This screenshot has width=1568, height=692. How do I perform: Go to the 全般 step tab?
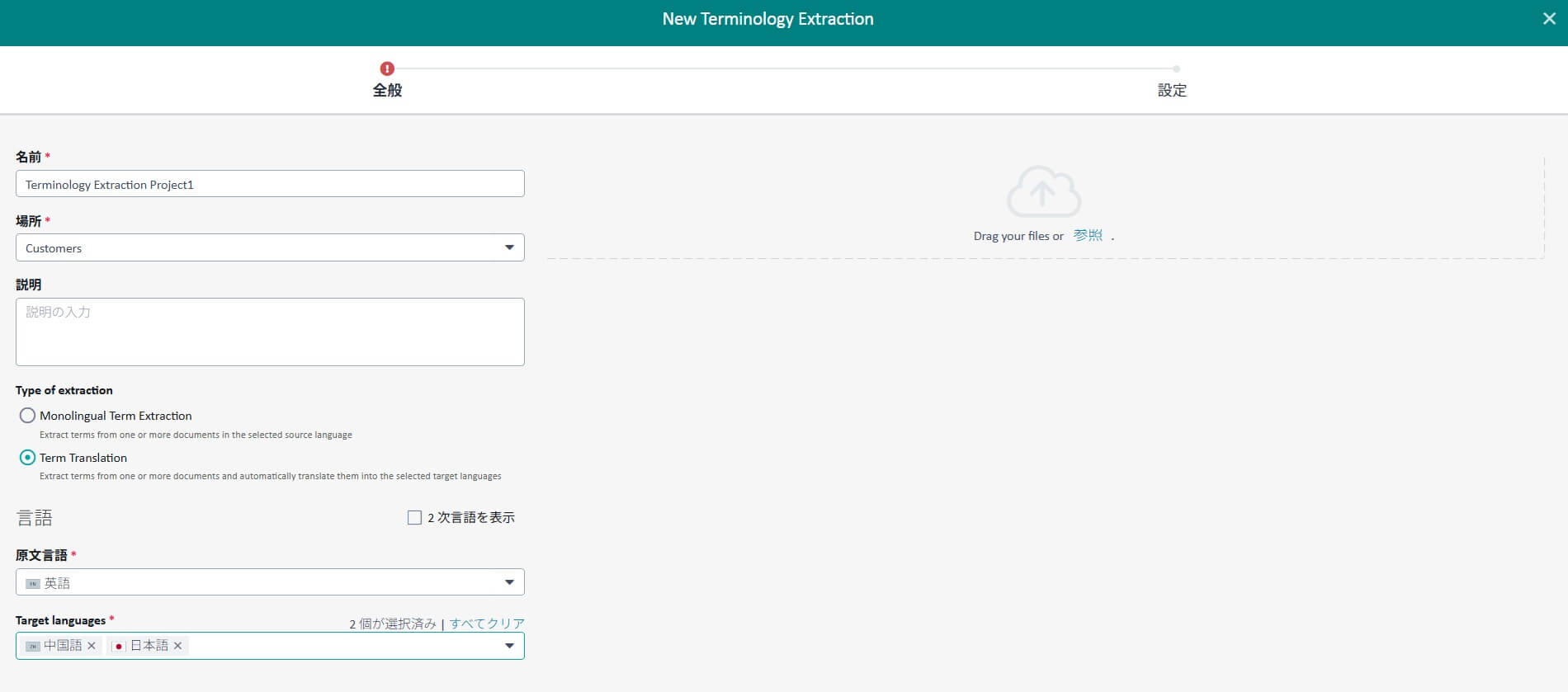point(387,90)
